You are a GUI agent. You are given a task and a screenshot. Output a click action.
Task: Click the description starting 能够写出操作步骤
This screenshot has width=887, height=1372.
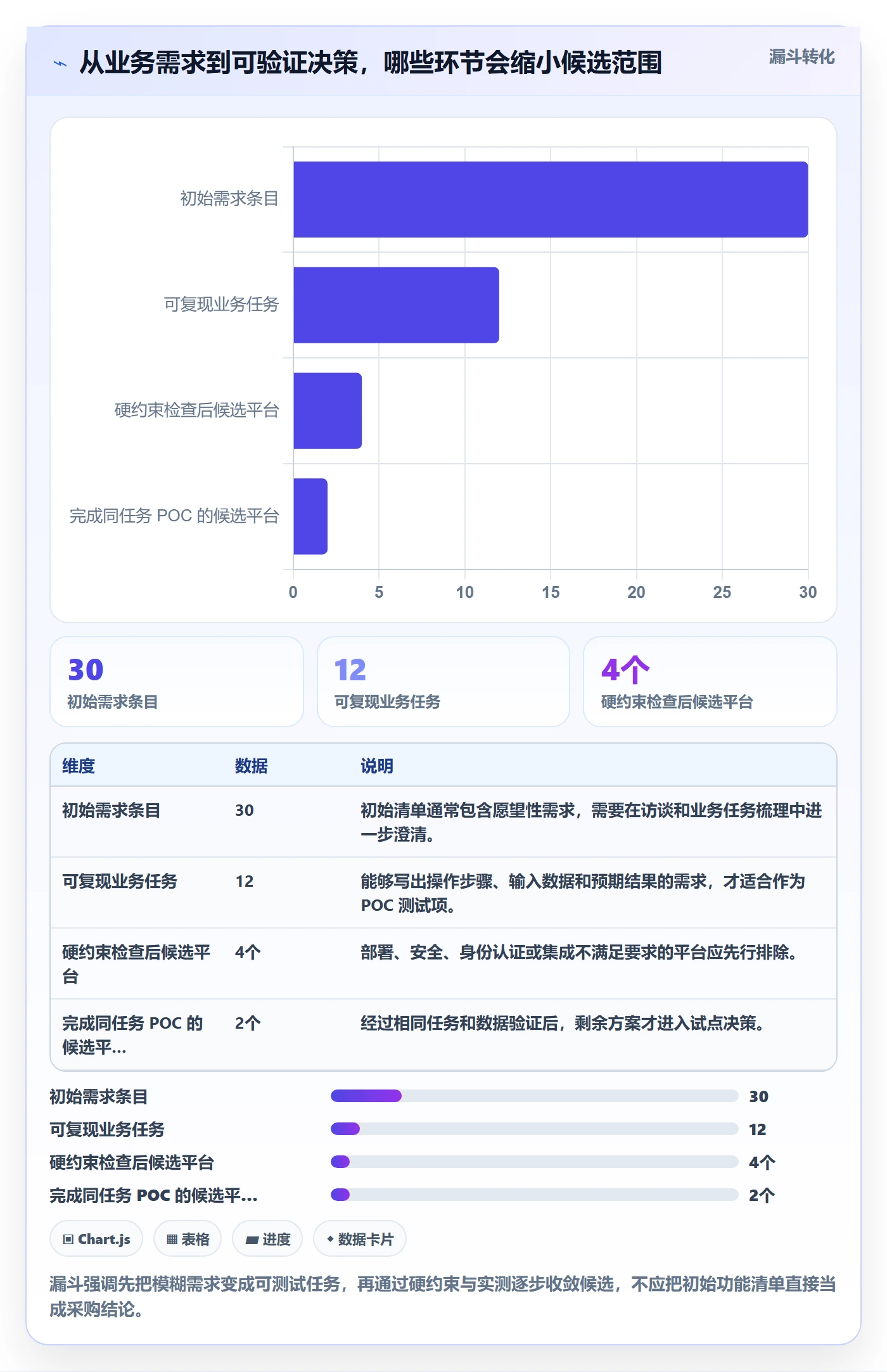pos(583,893)
